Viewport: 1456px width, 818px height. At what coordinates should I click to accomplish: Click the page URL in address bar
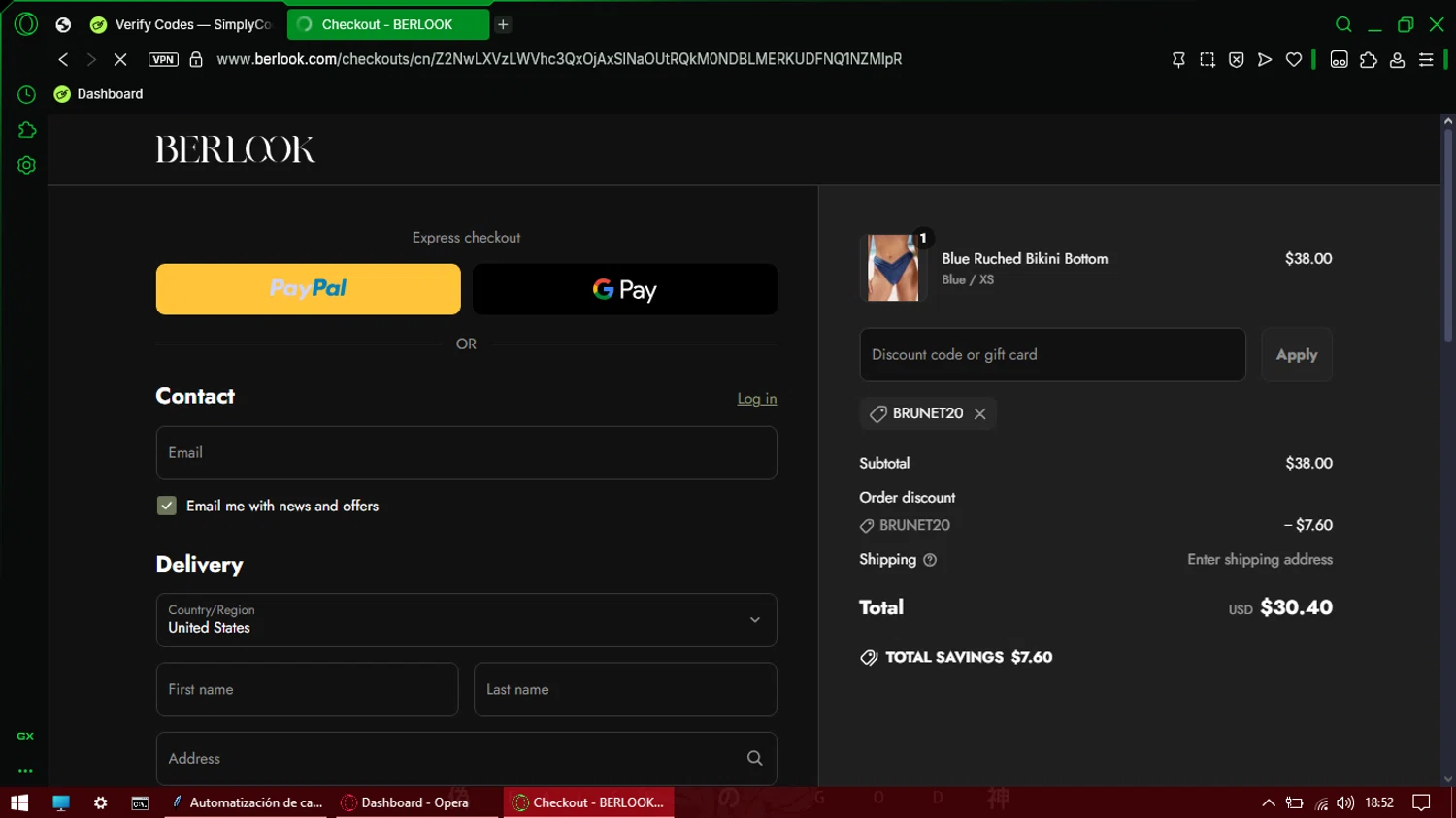[559, 59]
